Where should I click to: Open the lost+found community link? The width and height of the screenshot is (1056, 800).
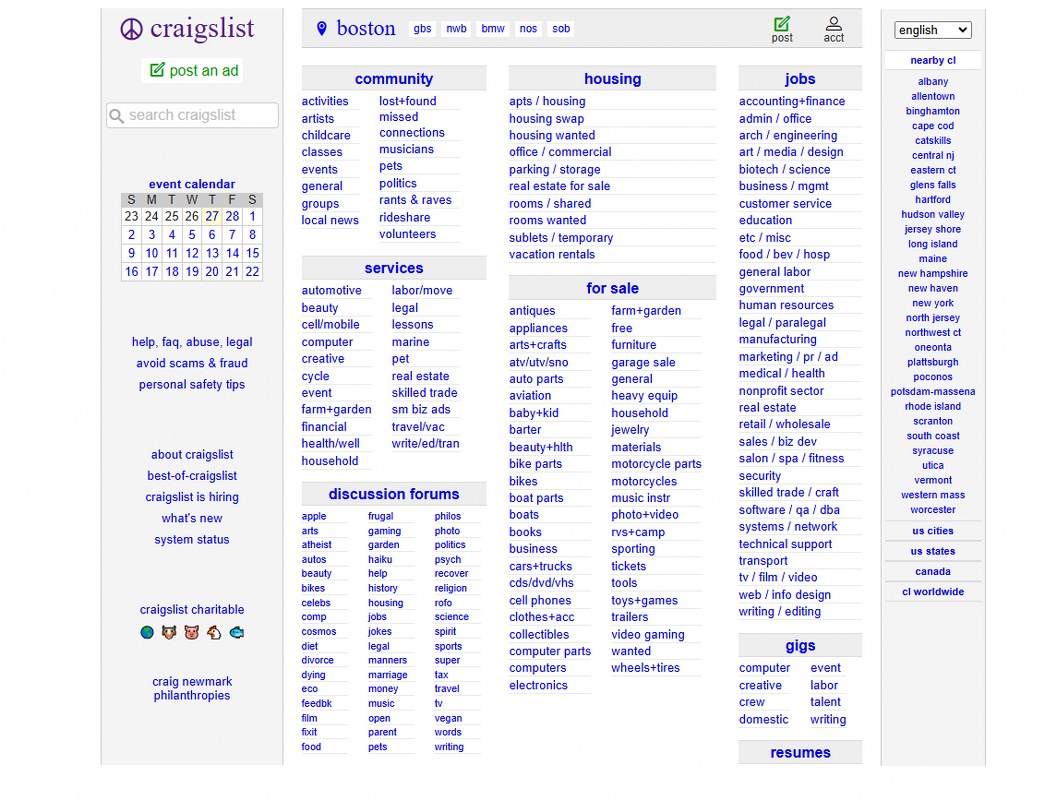click(x=407, y=101)
